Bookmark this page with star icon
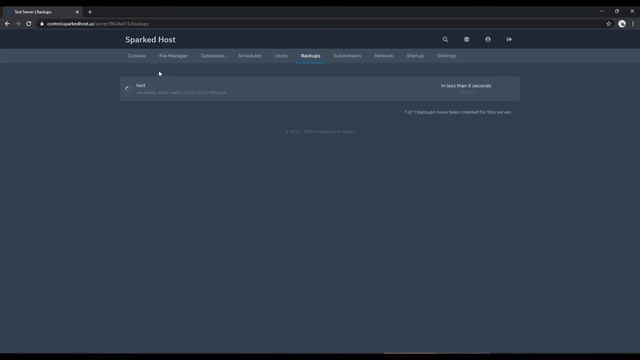 pyautogui.click(x=609, y=24)
